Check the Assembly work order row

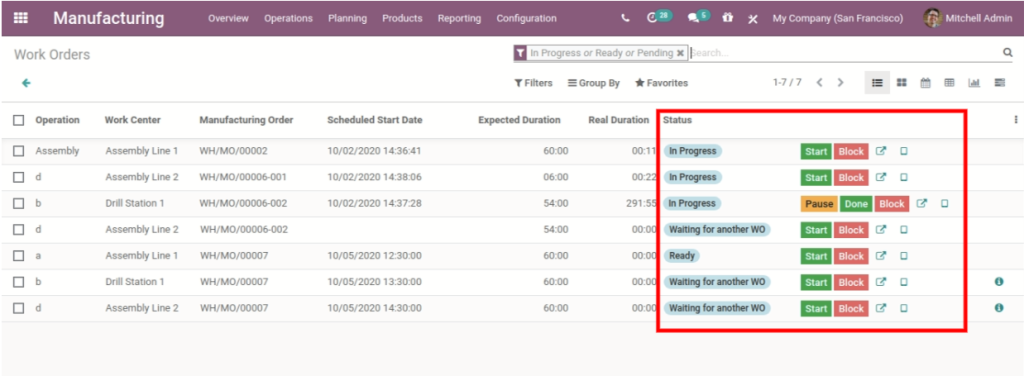[19, 151]
